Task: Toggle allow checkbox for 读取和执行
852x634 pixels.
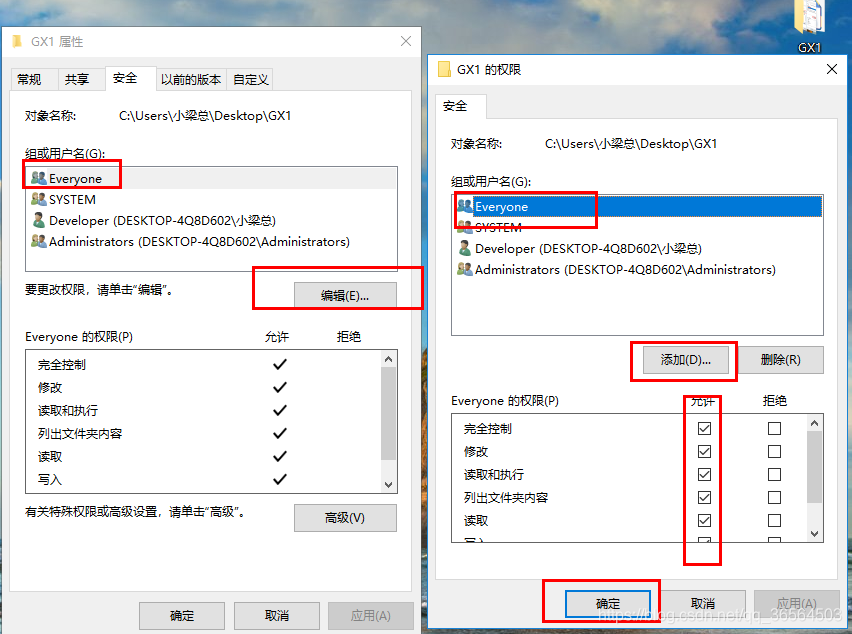Action: coord(704,474)
